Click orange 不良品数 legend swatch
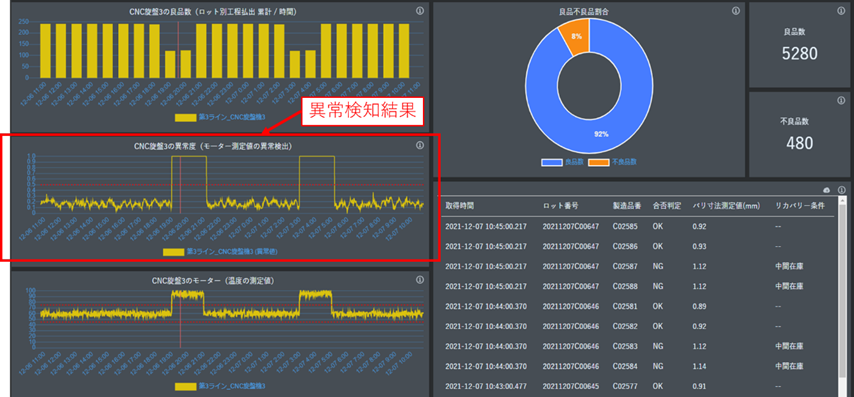854x397 pixels. click(x=599, y=162)
